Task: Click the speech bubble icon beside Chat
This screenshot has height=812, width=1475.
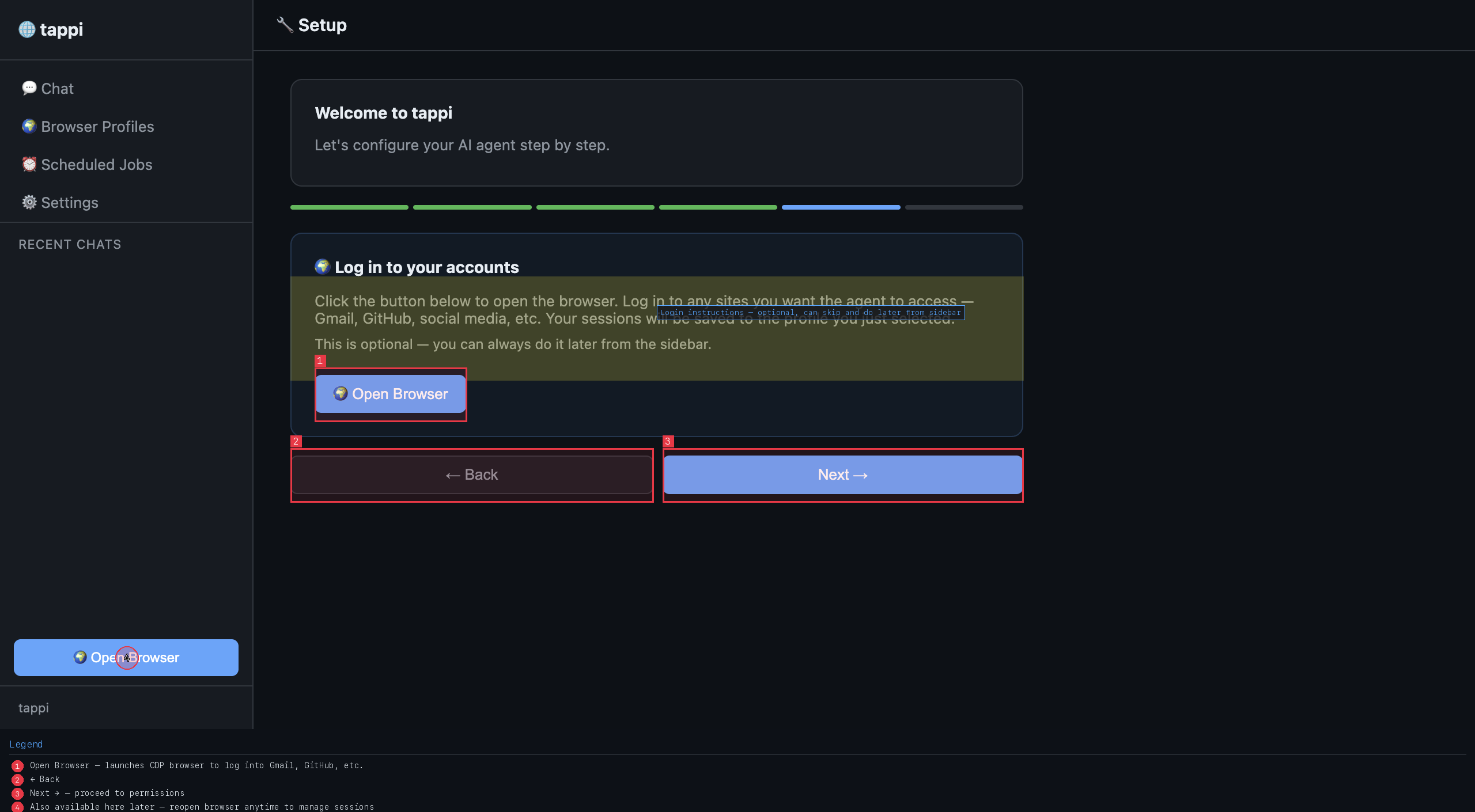Action: 29,88
